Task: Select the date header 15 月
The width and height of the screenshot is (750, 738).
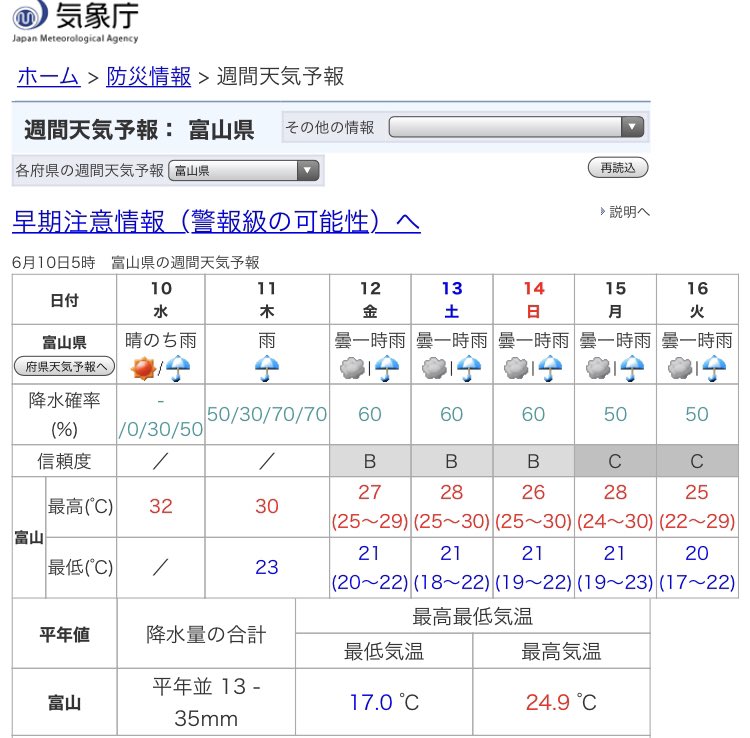Action: tap(615, 299)
